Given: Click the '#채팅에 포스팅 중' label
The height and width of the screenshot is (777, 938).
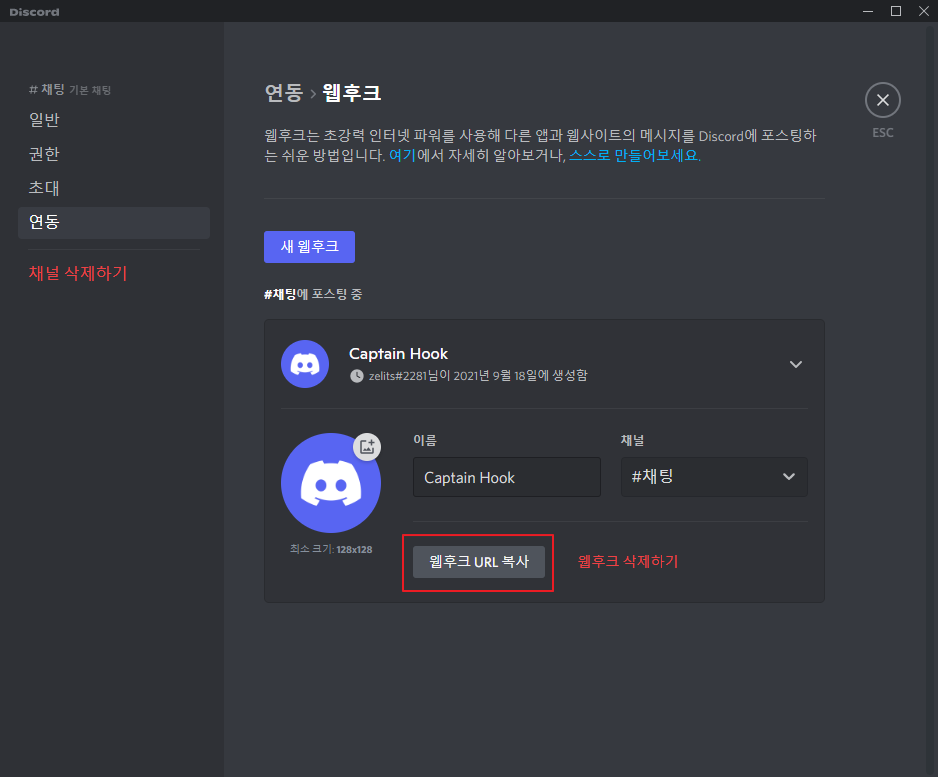Looking at the screenshot, I should (313, 294).
